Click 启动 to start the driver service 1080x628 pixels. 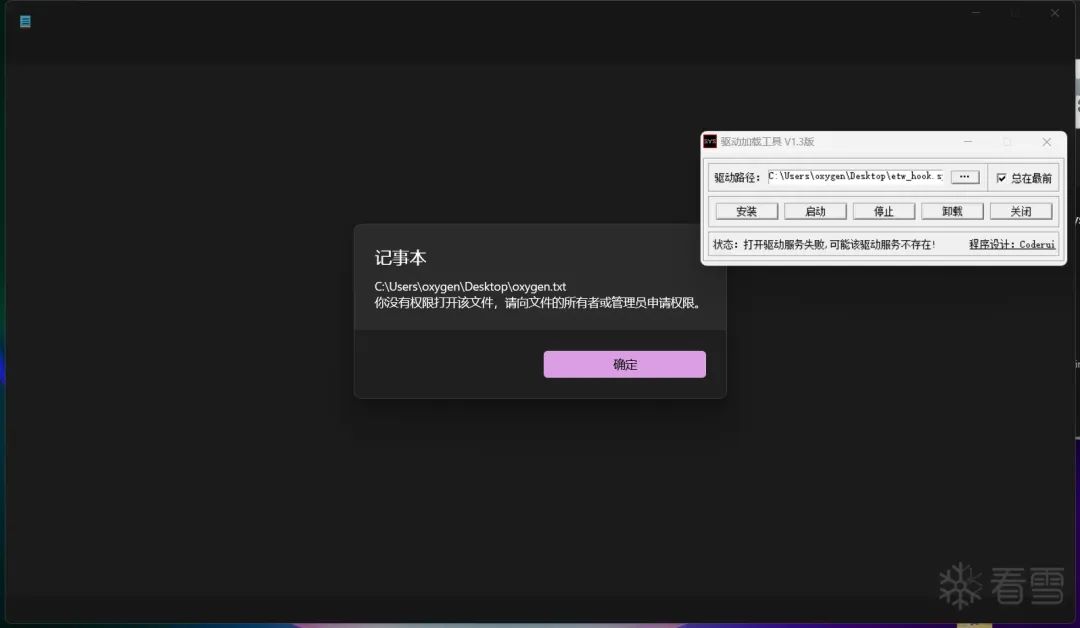click(814, 210)
